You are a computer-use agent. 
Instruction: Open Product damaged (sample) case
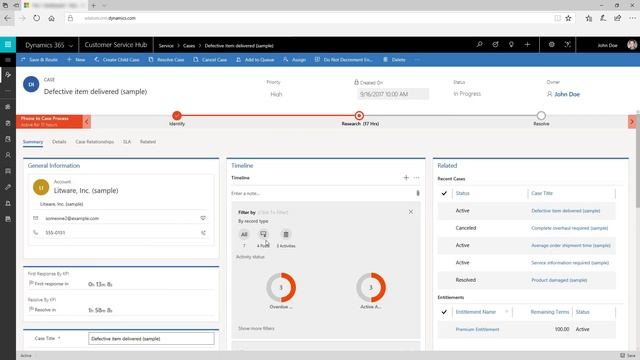[x=559, y=280]
